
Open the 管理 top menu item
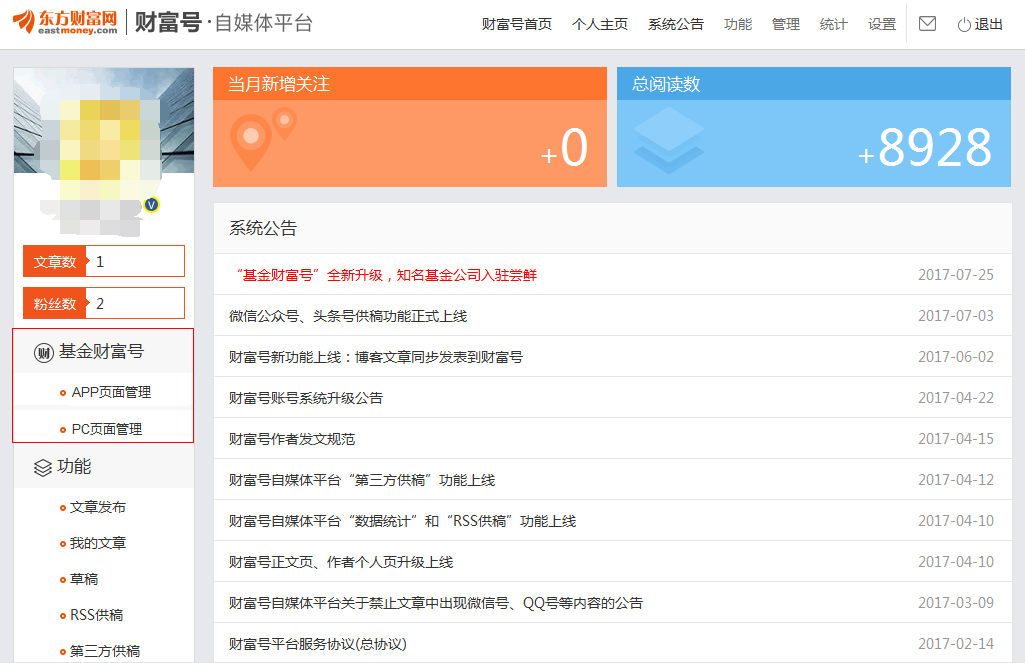[786, 24]
